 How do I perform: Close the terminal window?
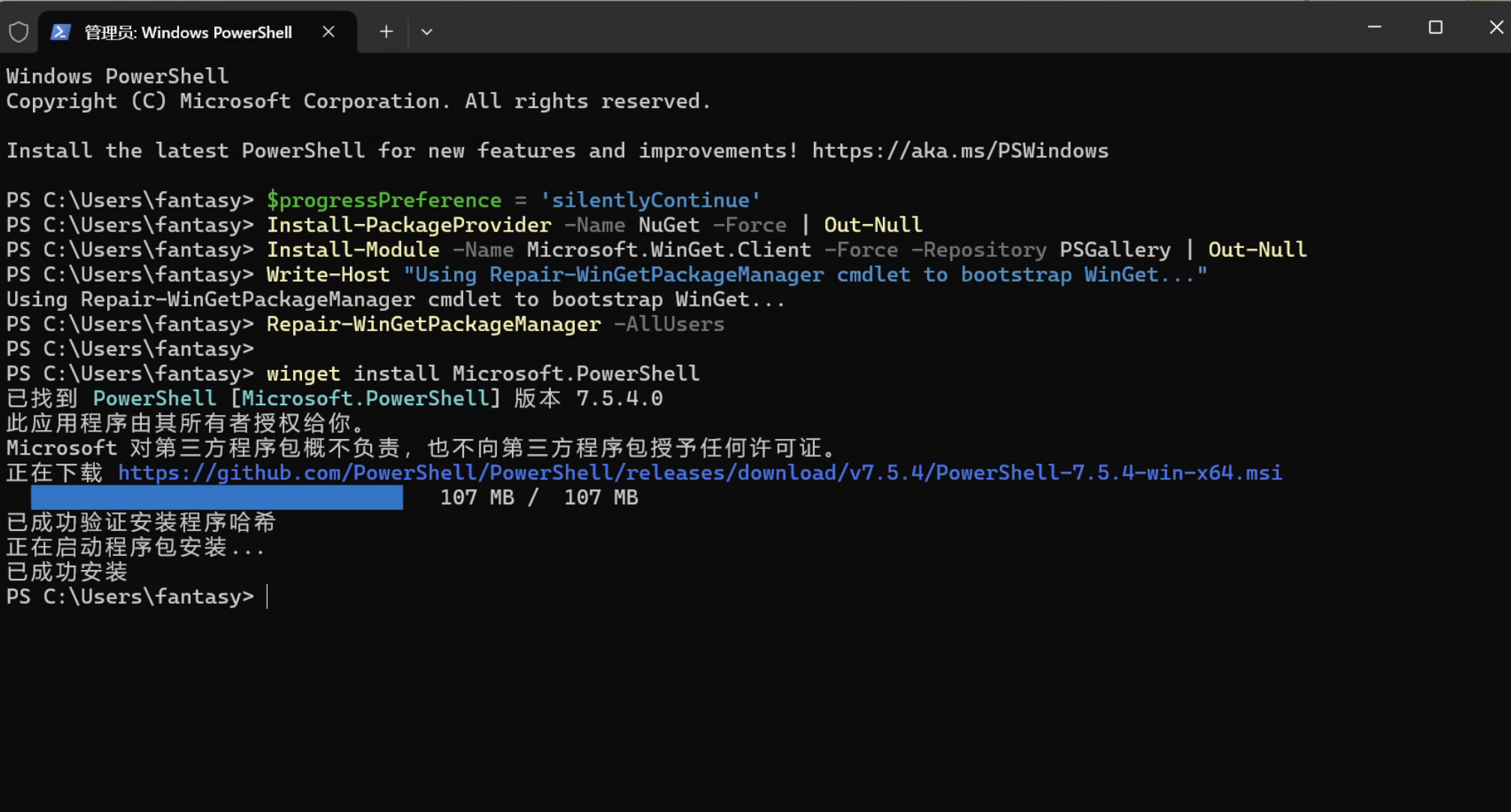tap(1496, 27)
